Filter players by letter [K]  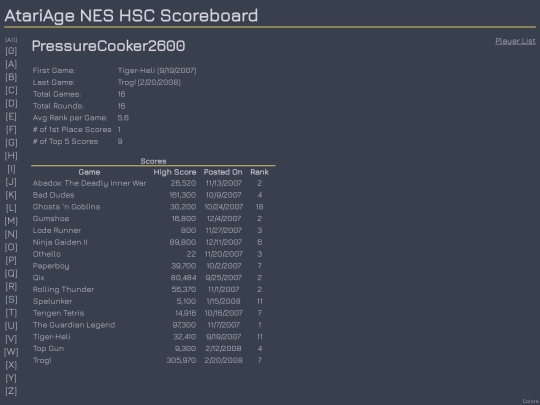tap(11, 195)
